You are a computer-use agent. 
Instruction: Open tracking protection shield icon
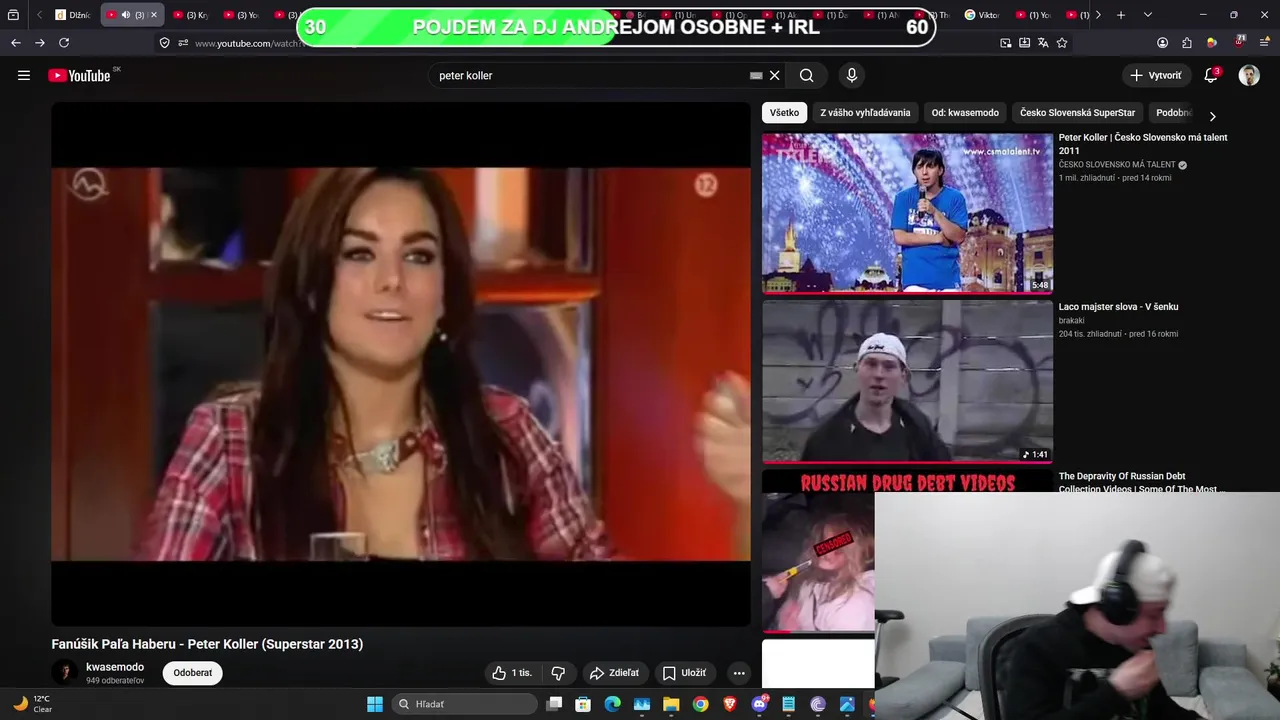[164, 43]
